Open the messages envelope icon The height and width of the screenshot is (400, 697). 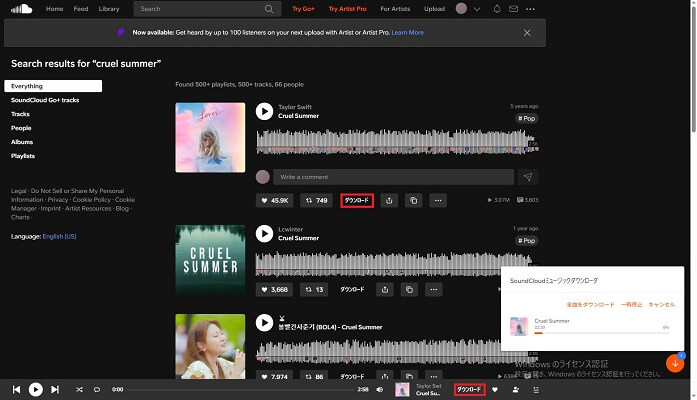tap(513, 9)
